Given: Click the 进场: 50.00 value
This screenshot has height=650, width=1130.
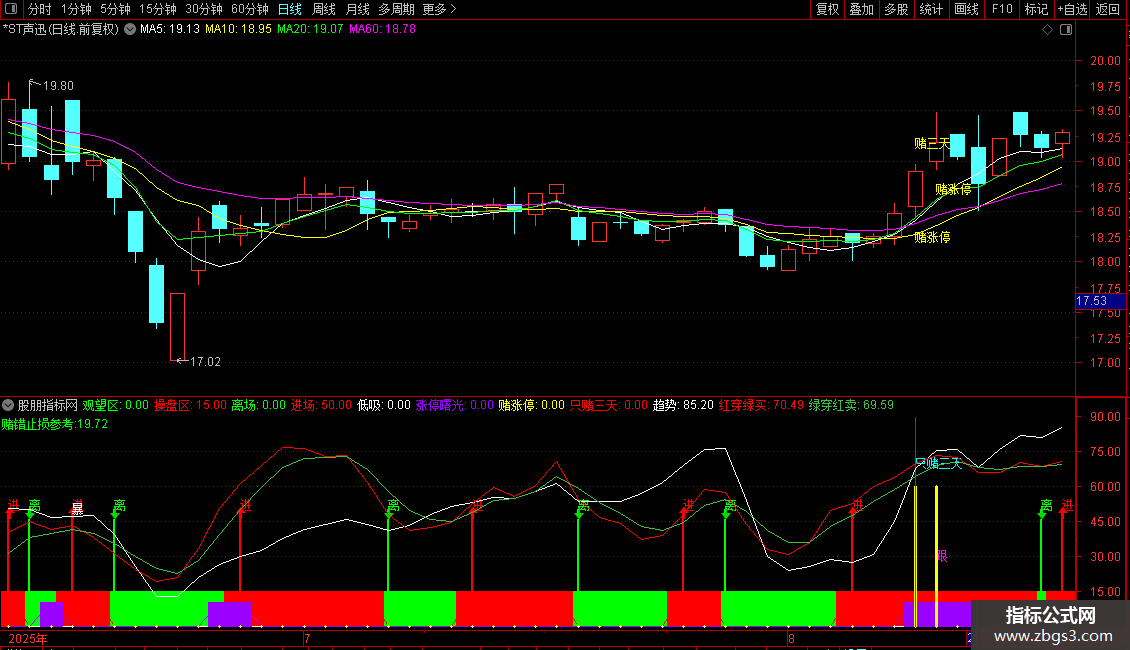Looking at the screenshot, I should [x=321, y=406].
